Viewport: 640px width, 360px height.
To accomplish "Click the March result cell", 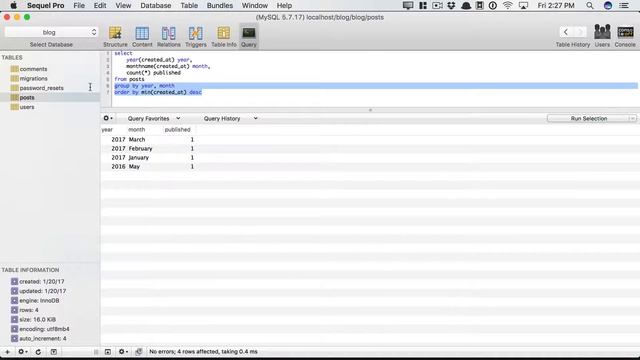I will pos(137,139).
